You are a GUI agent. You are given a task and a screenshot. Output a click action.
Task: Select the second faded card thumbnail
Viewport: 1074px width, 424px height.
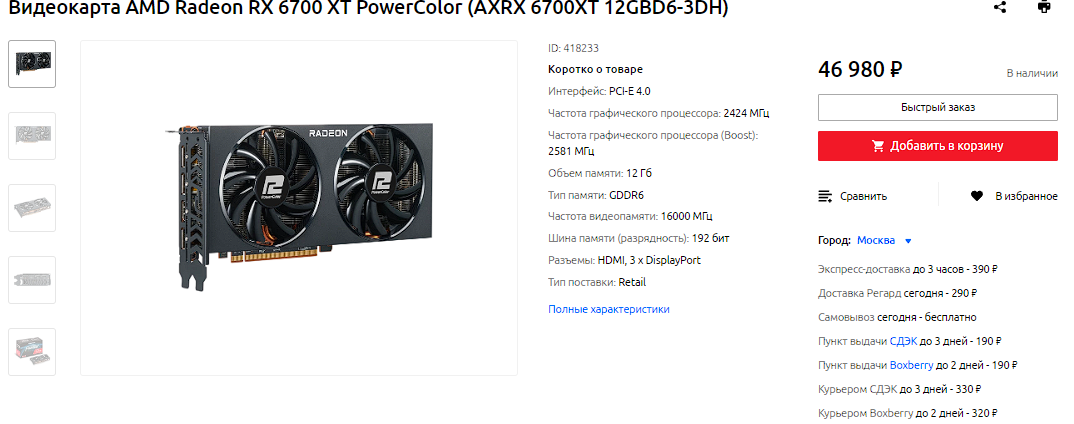coord(32,136)
